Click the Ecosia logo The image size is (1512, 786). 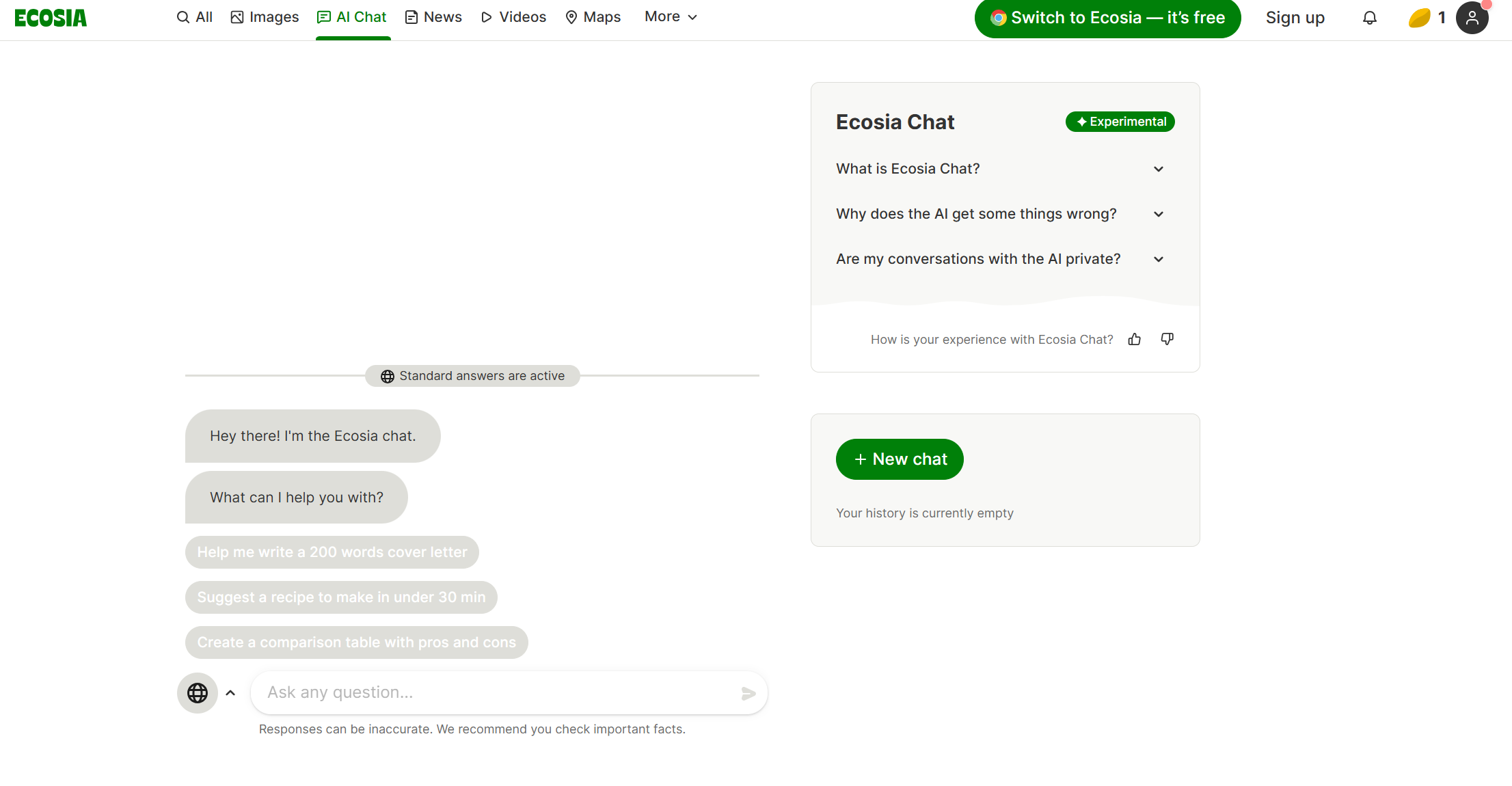tap(51, 18)
